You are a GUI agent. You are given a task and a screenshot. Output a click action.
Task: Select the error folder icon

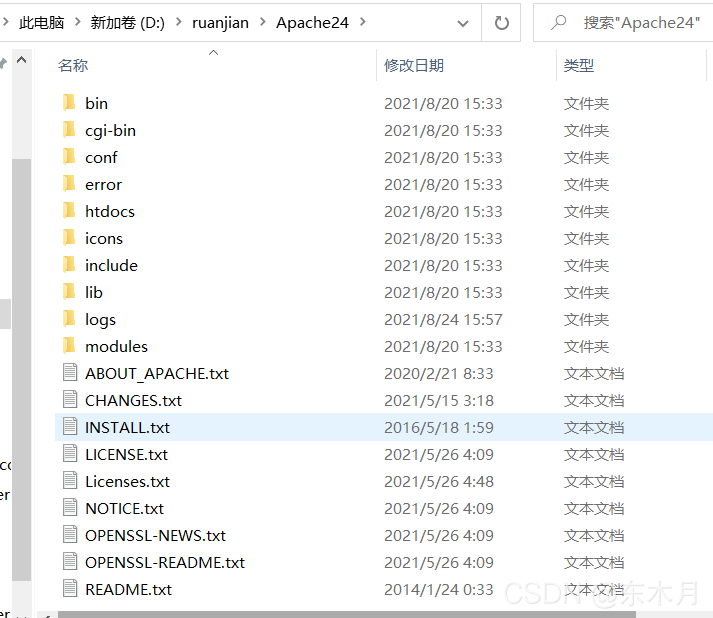(70, 184)
